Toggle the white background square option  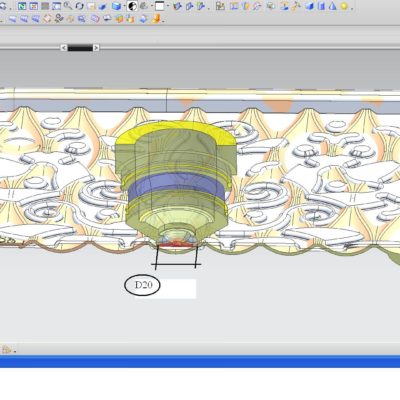(x=160, y=6)
